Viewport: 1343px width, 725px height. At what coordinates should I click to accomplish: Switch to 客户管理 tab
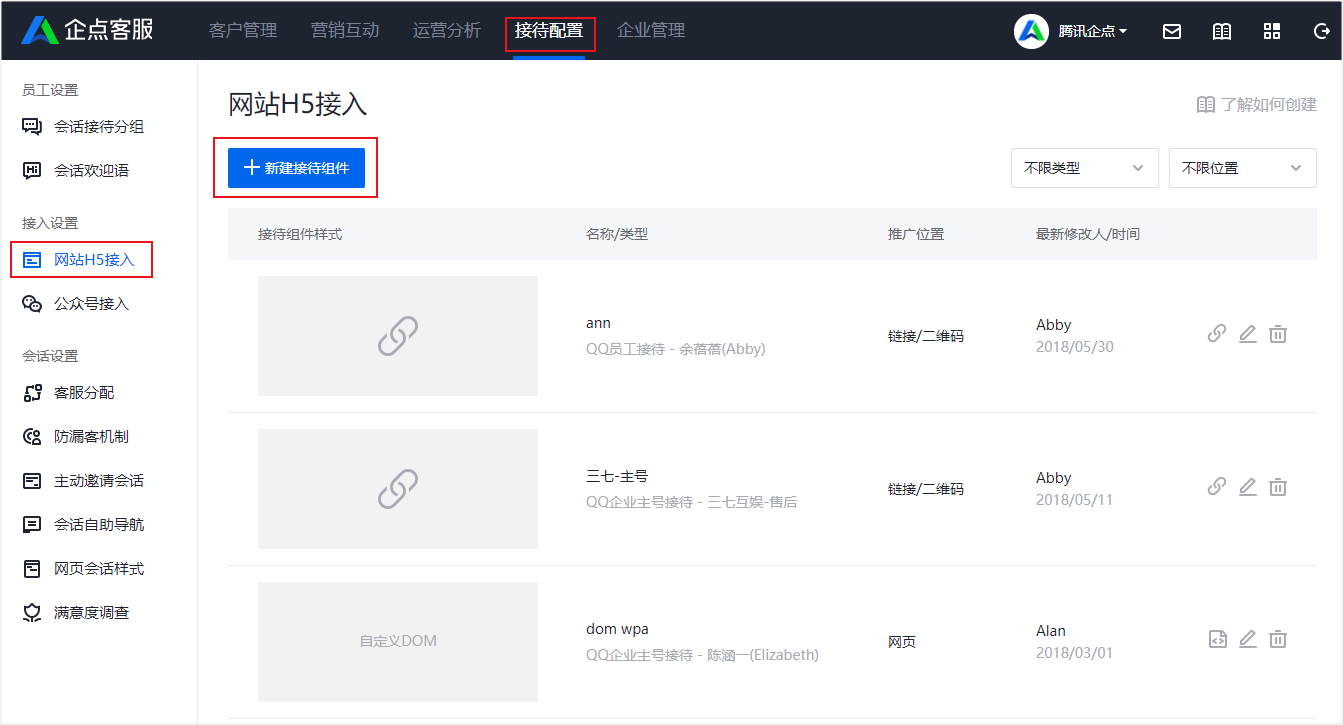click(x=243, y=30)
